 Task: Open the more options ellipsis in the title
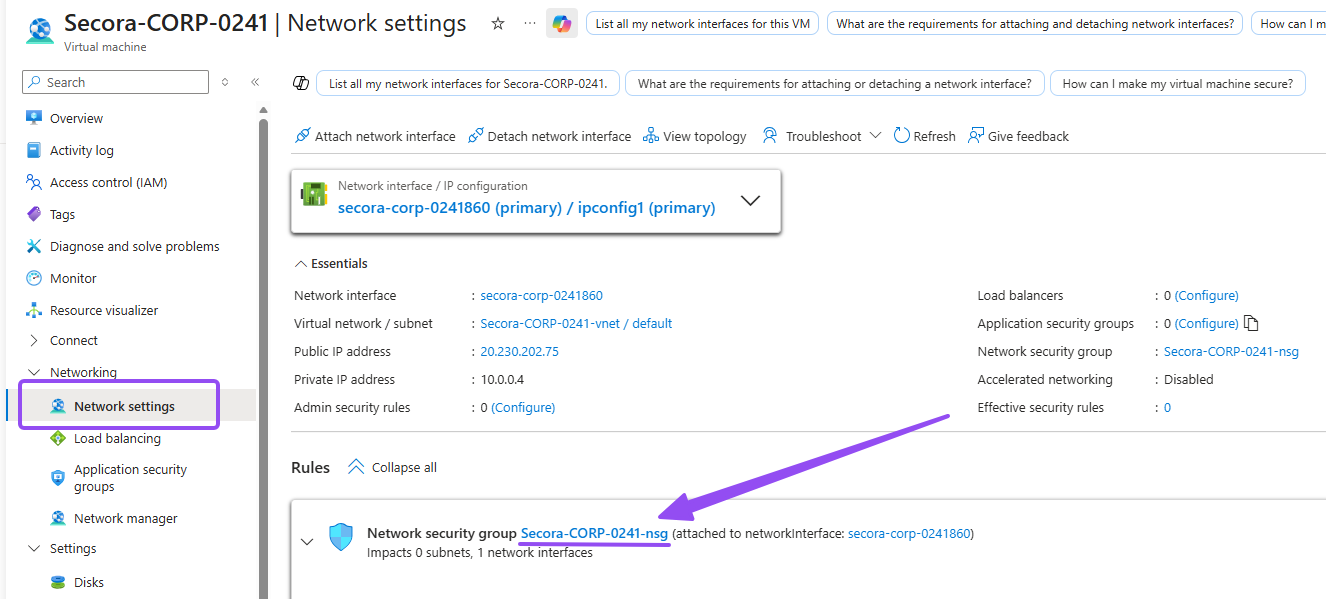pyautogui.click(x=529, y=23)
